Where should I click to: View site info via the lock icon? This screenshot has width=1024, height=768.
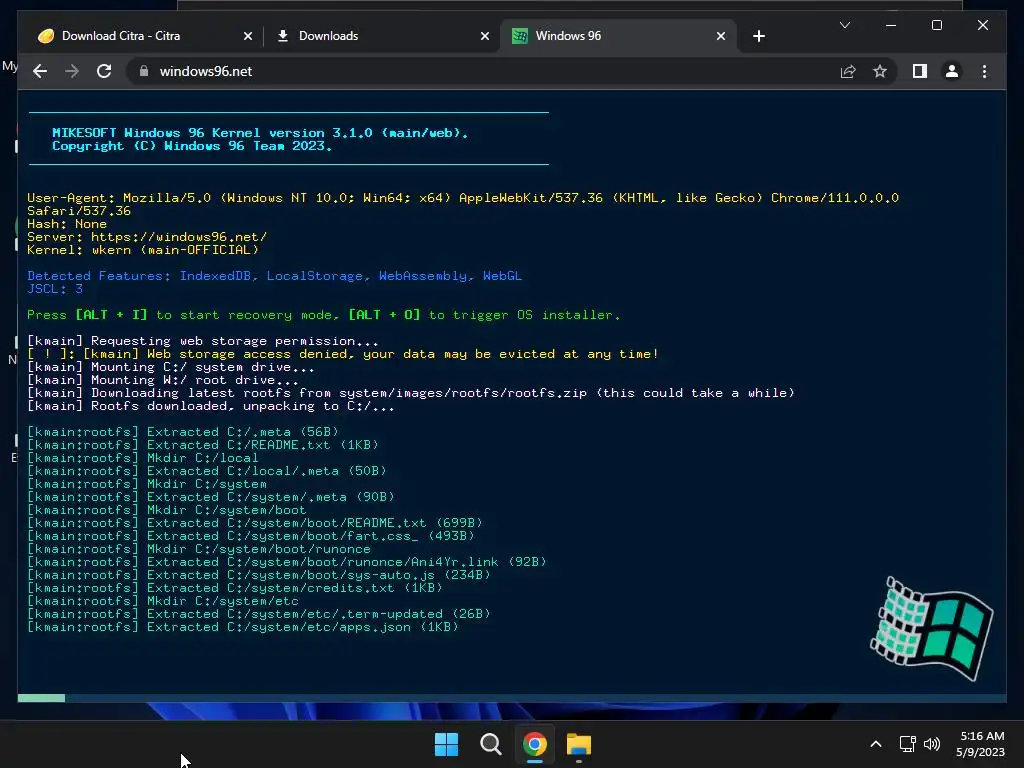pyautogui.click(x=144, y=71)
